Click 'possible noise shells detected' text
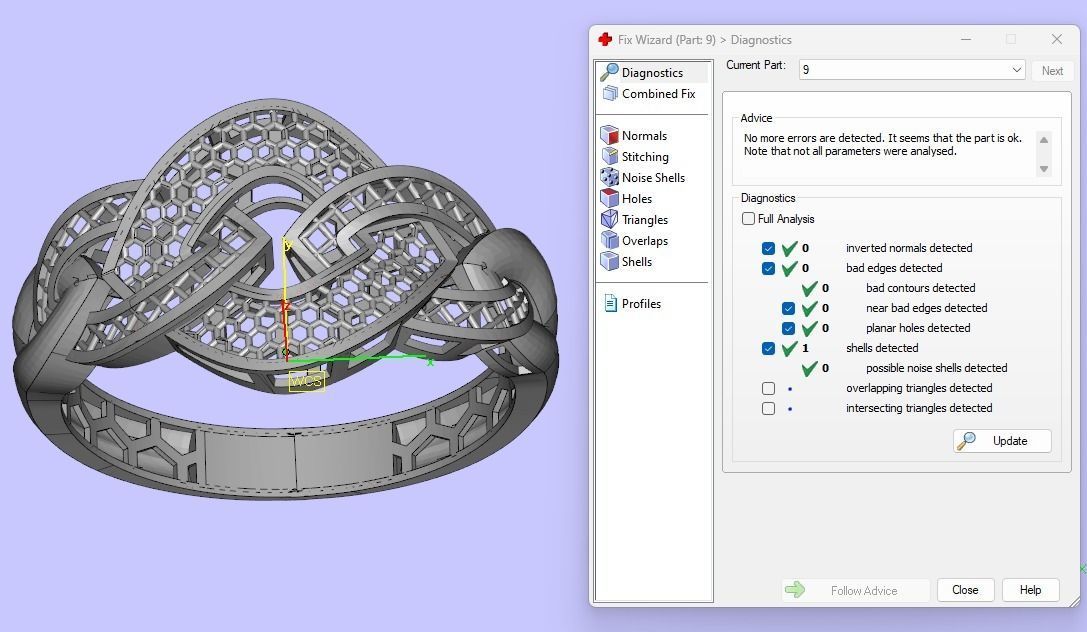Image resolution: width=1087 pixels, height=632 pixels. coord(936,369)
